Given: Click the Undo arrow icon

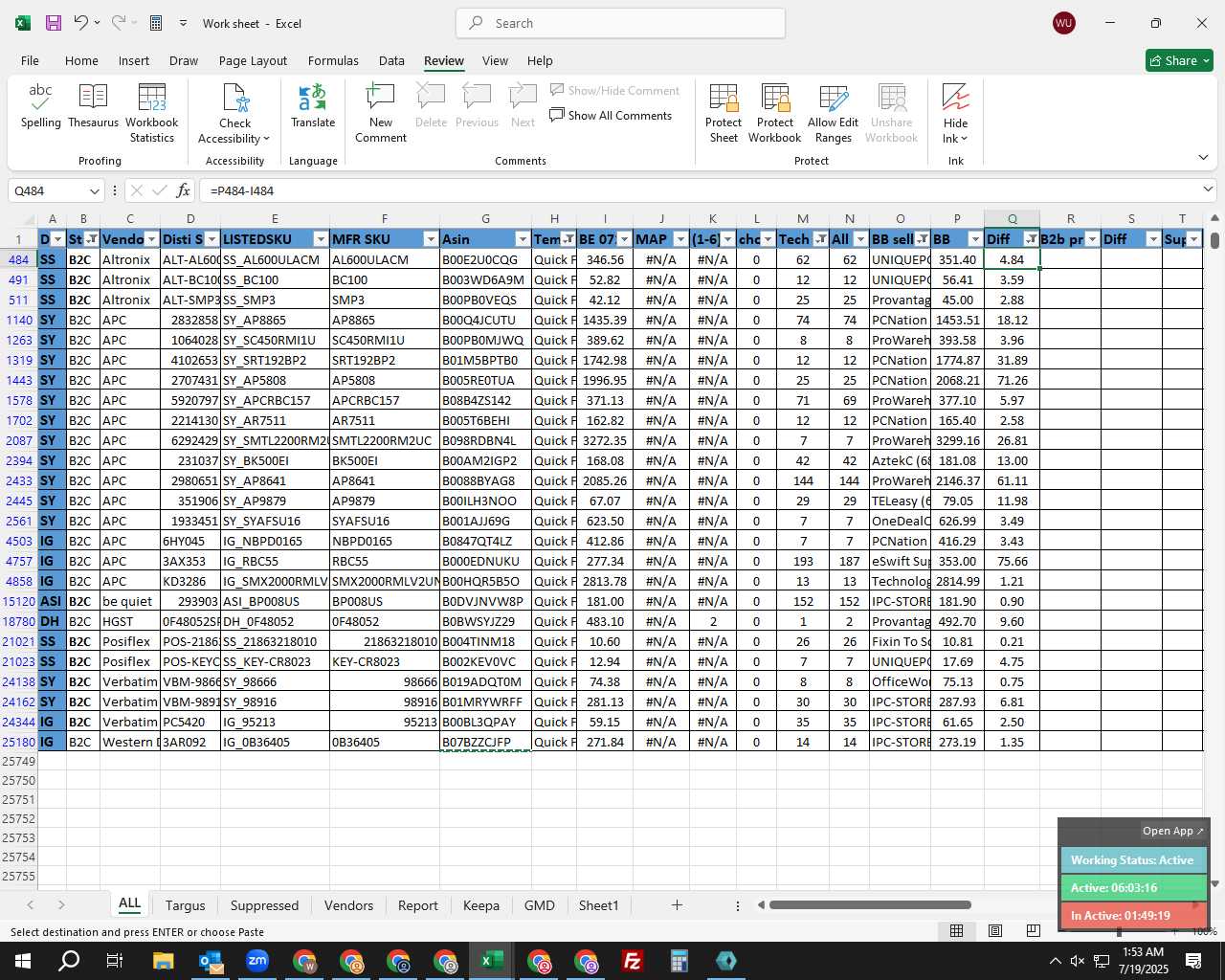Looking at the screenshot, I should pos(81,23).
